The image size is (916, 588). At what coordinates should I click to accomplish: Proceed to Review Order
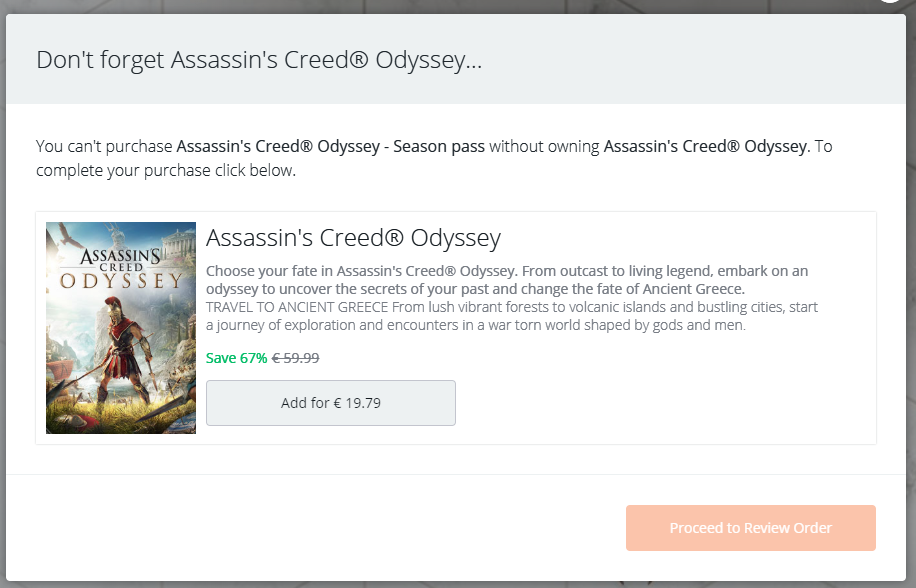[751, 528]
